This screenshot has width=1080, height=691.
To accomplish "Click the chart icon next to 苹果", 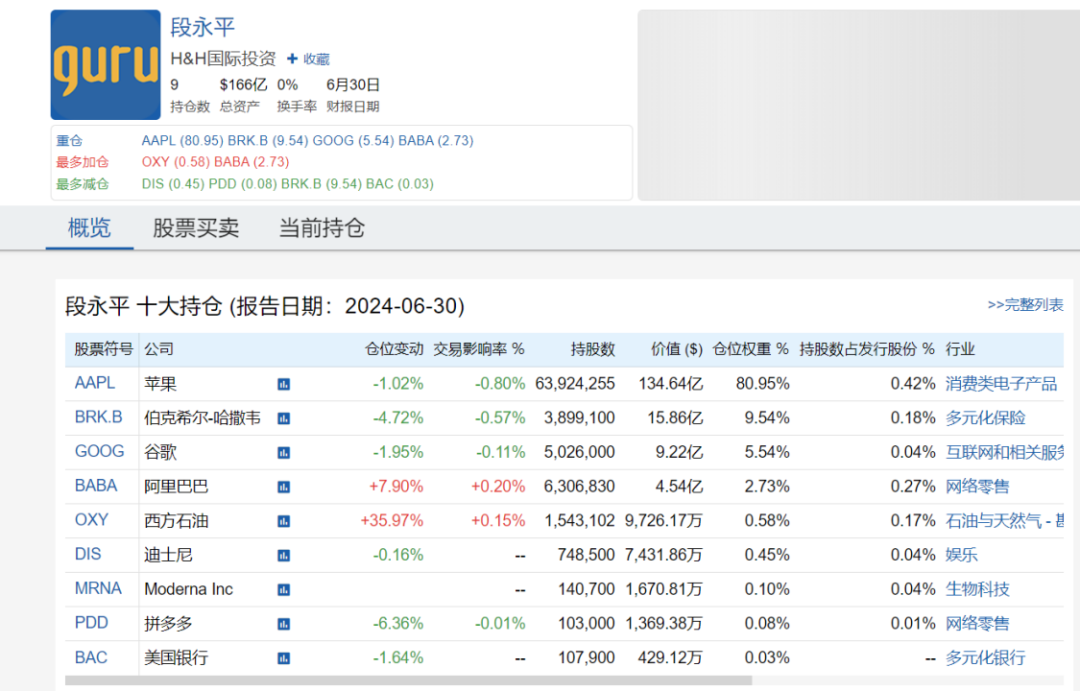I will (284, 384).
